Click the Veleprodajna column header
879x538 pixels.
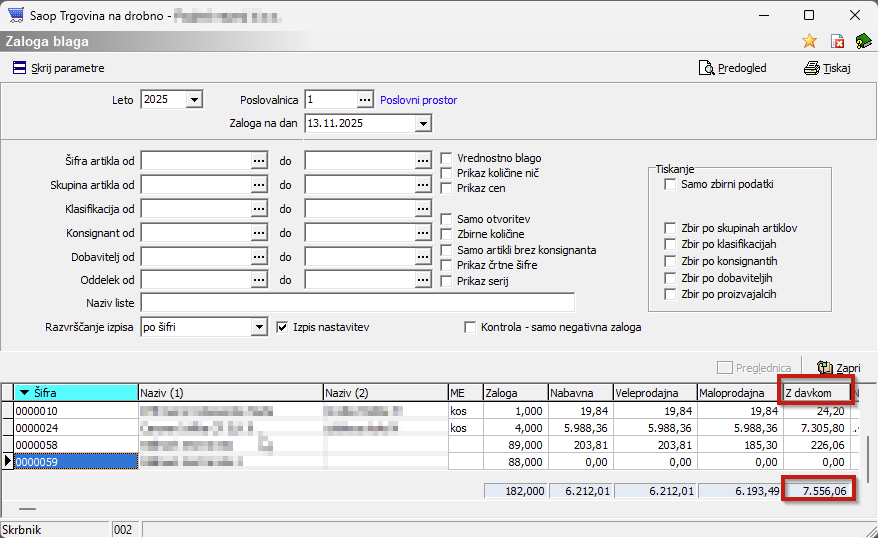(x=655, y=393)
